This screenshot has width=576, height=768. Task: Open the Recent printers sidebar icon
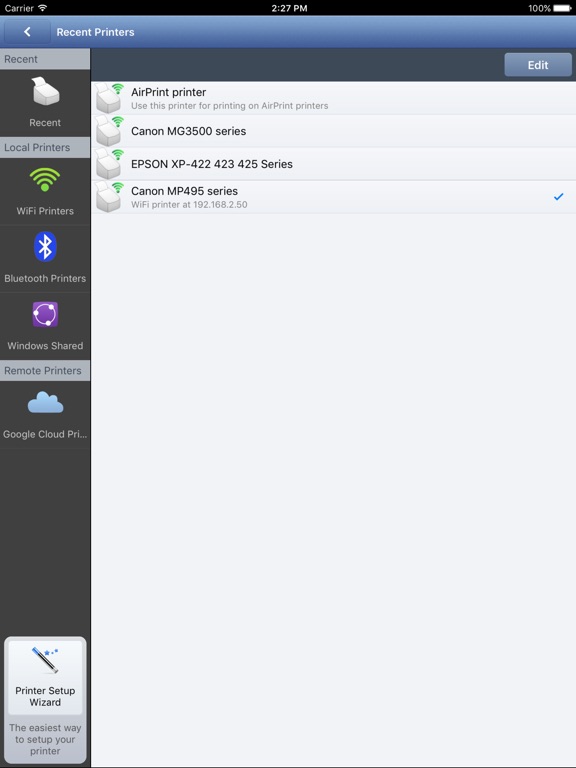point(46,91)
